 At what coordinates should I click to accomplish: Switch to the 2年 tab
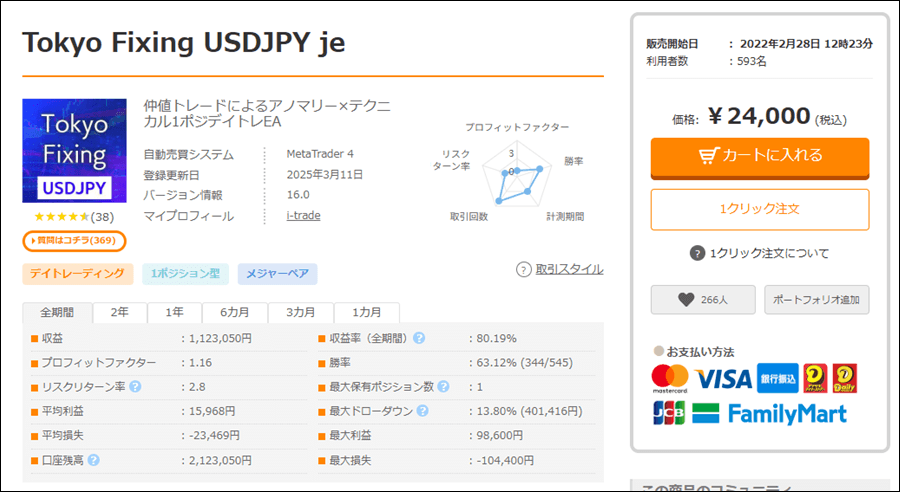pyautogui.click(x=119, y=312)
